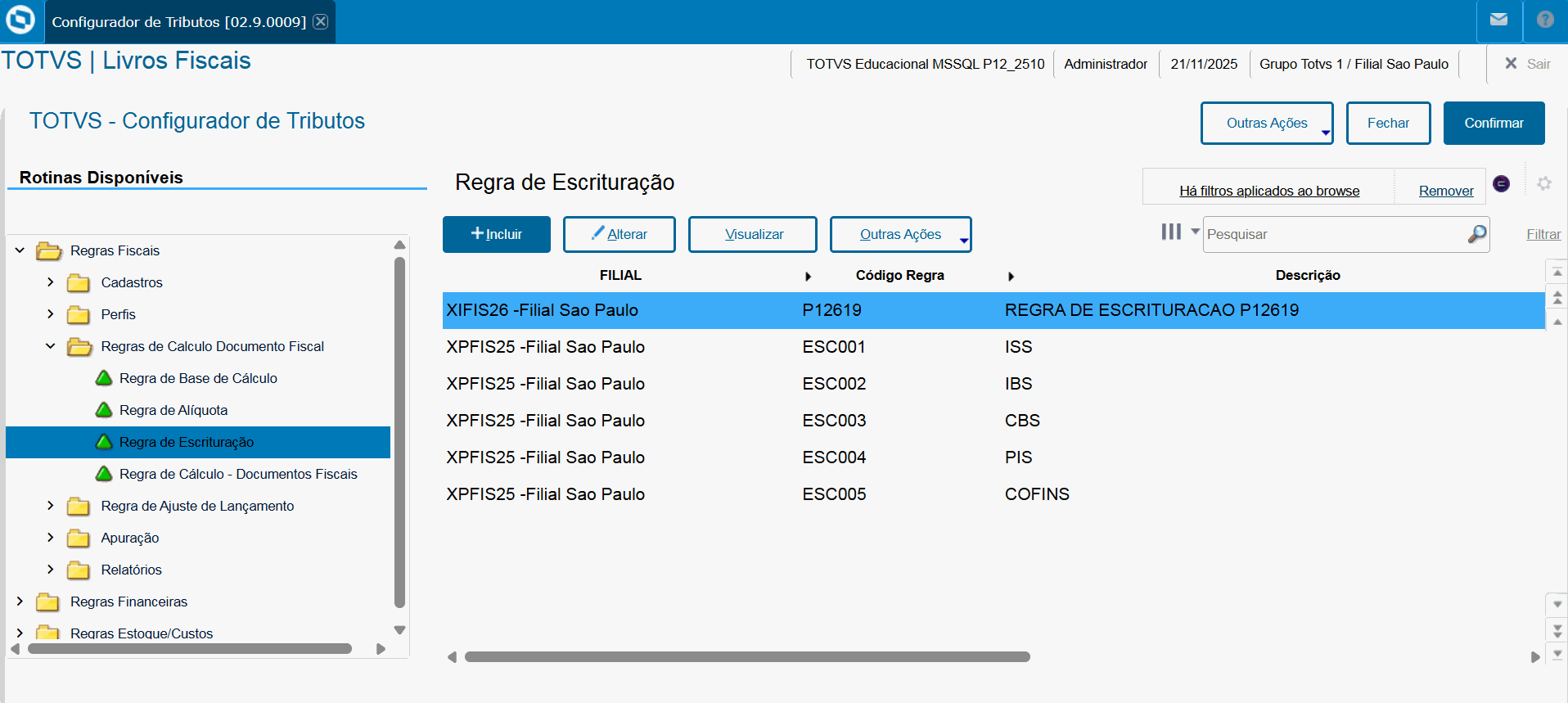The image size is (1568, 703).
Task: Click the single up arrow grid button
Action: point(1557,322)
